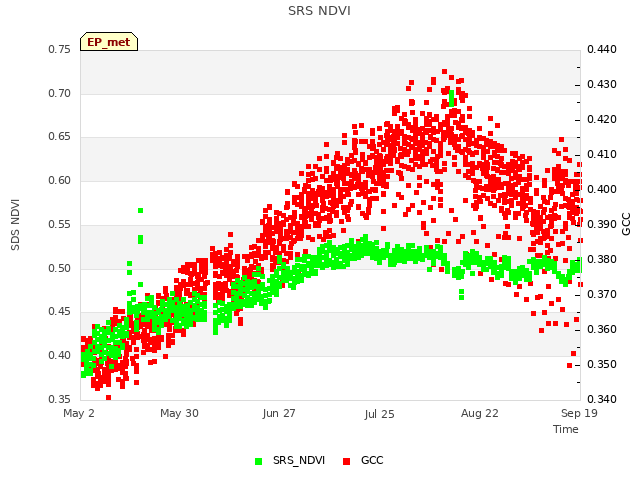This screenshot has height=480, width=640.
Task: Click the 0.370 right axis value
Action: pos(602,295)
